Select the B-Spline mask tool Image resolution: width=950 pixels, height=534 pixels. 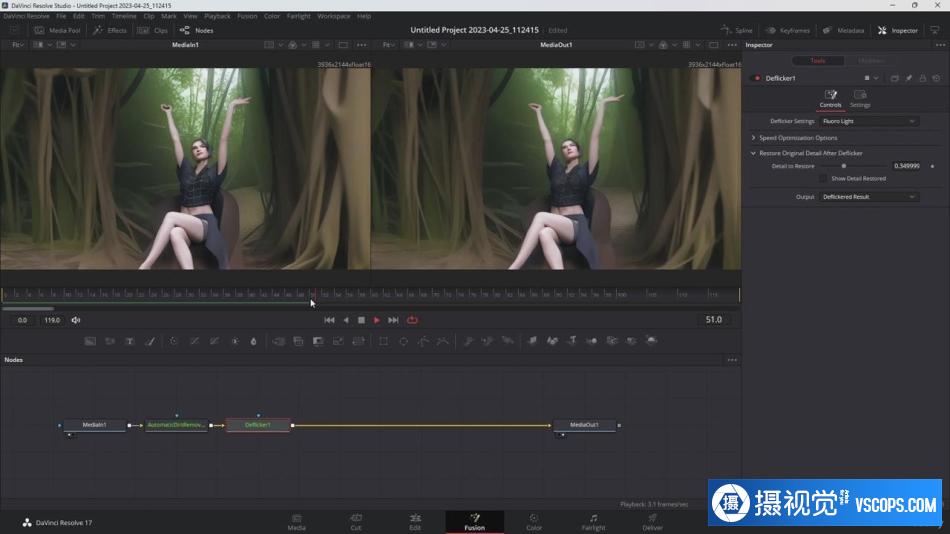tap(443, 341)
